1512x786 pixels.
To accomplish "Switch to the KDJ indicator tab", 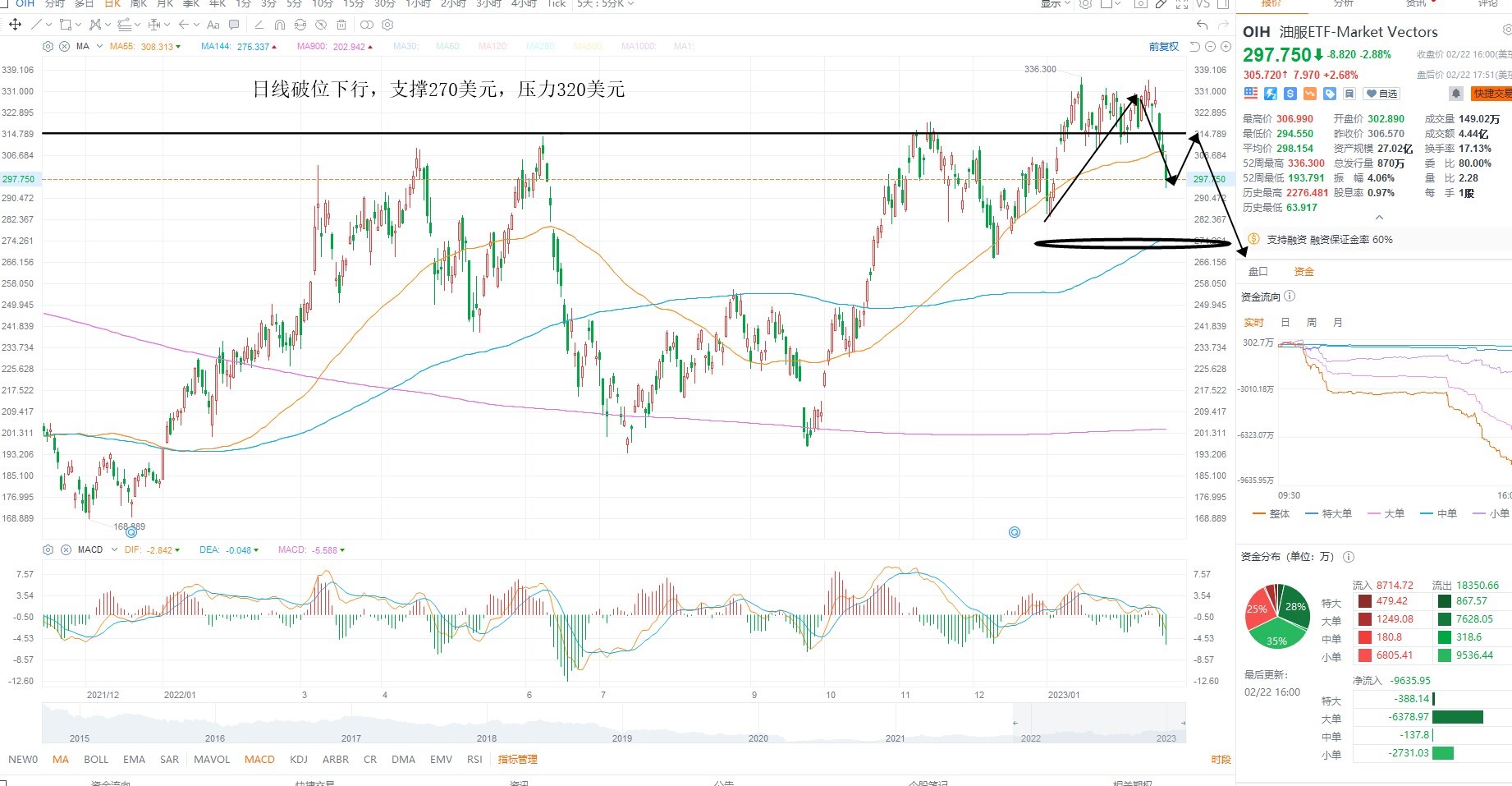I will pyautogui.click(x=299, y=759).
